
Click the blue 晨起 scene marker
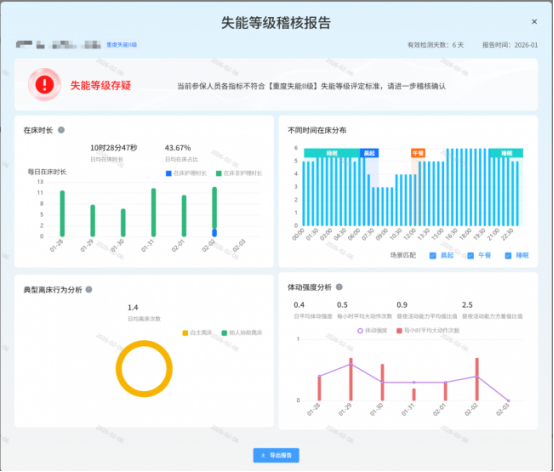(x=369, y=153)
